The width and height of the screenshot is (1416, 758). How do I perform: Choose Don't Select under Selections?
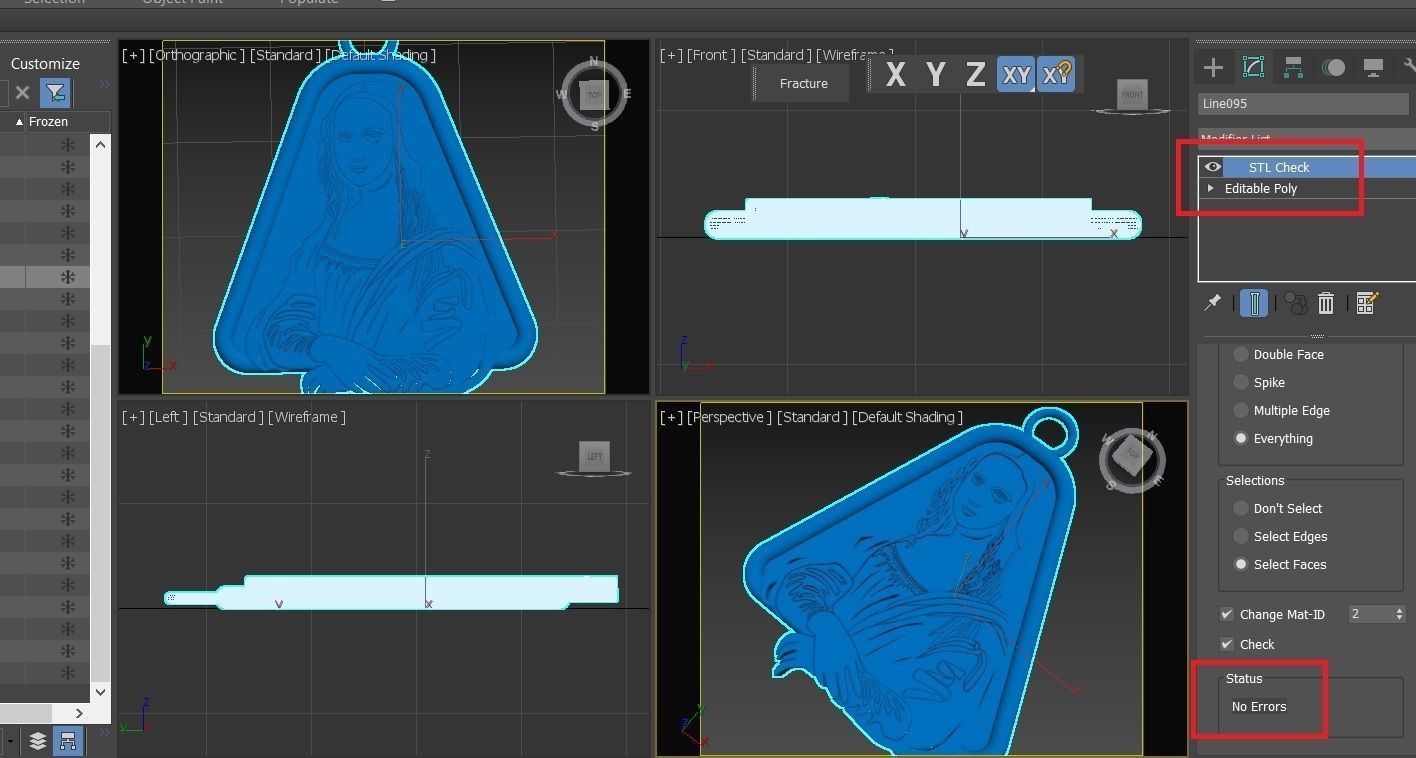click(x=1241, y=508)
